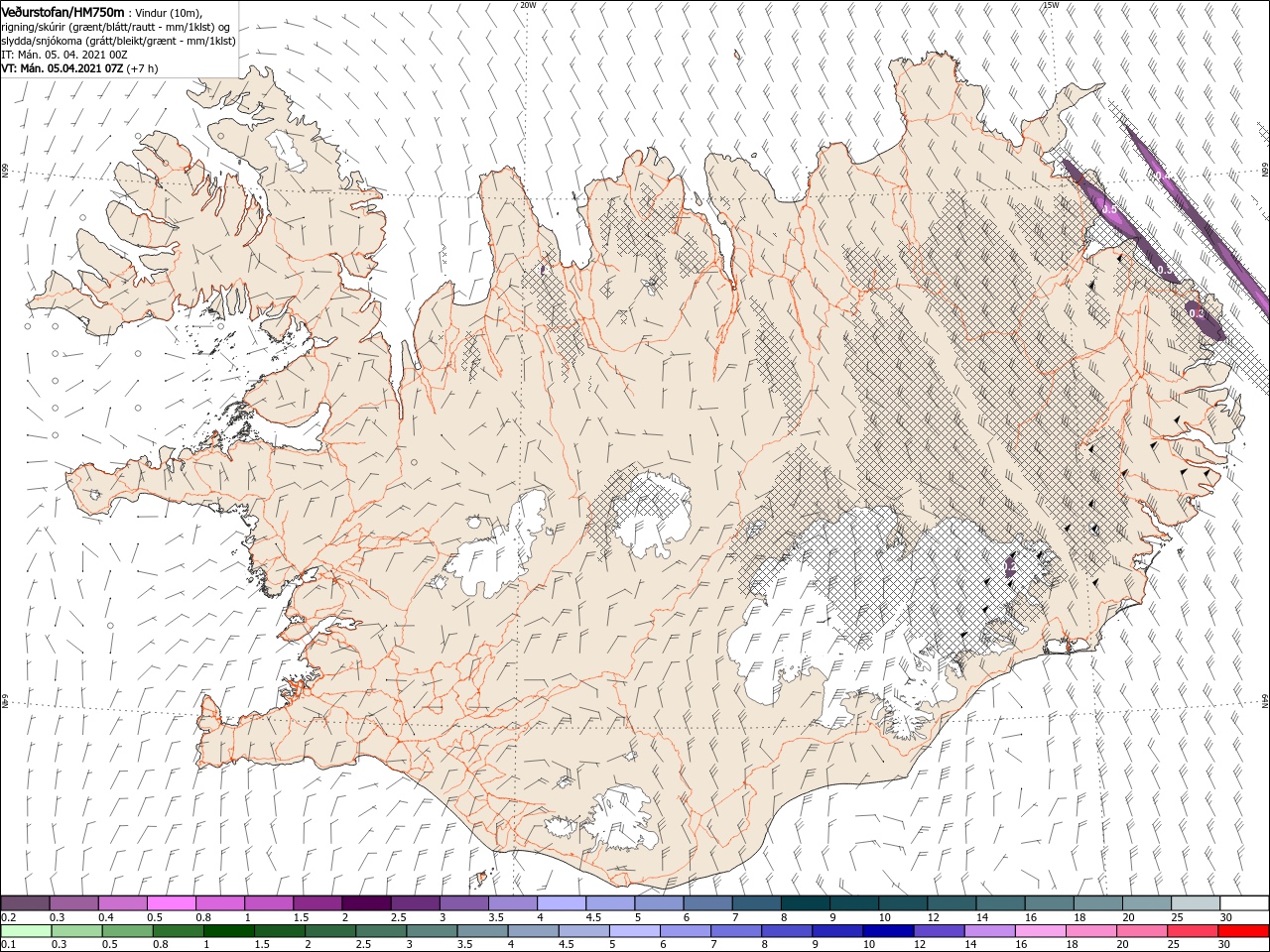Screen dimensions: 1270x952
Task: Click the small purple patch on Vatnajökull glacier
Action: pyautogui.click(x=1010, y=566)
